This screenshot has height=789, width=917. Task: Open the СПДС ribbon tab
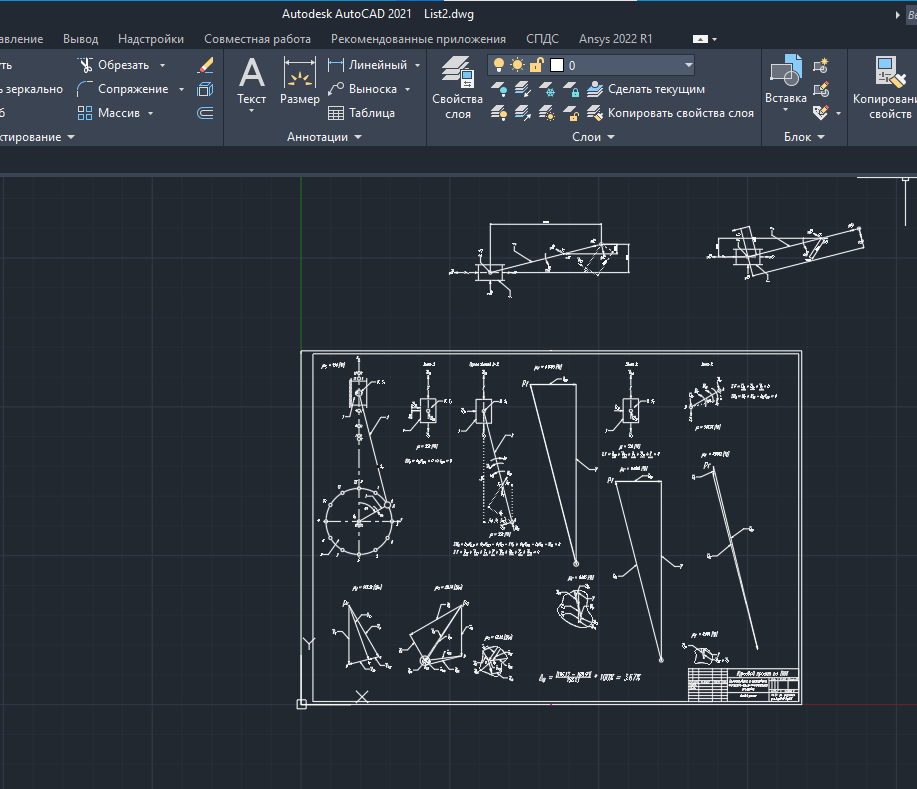543,39
